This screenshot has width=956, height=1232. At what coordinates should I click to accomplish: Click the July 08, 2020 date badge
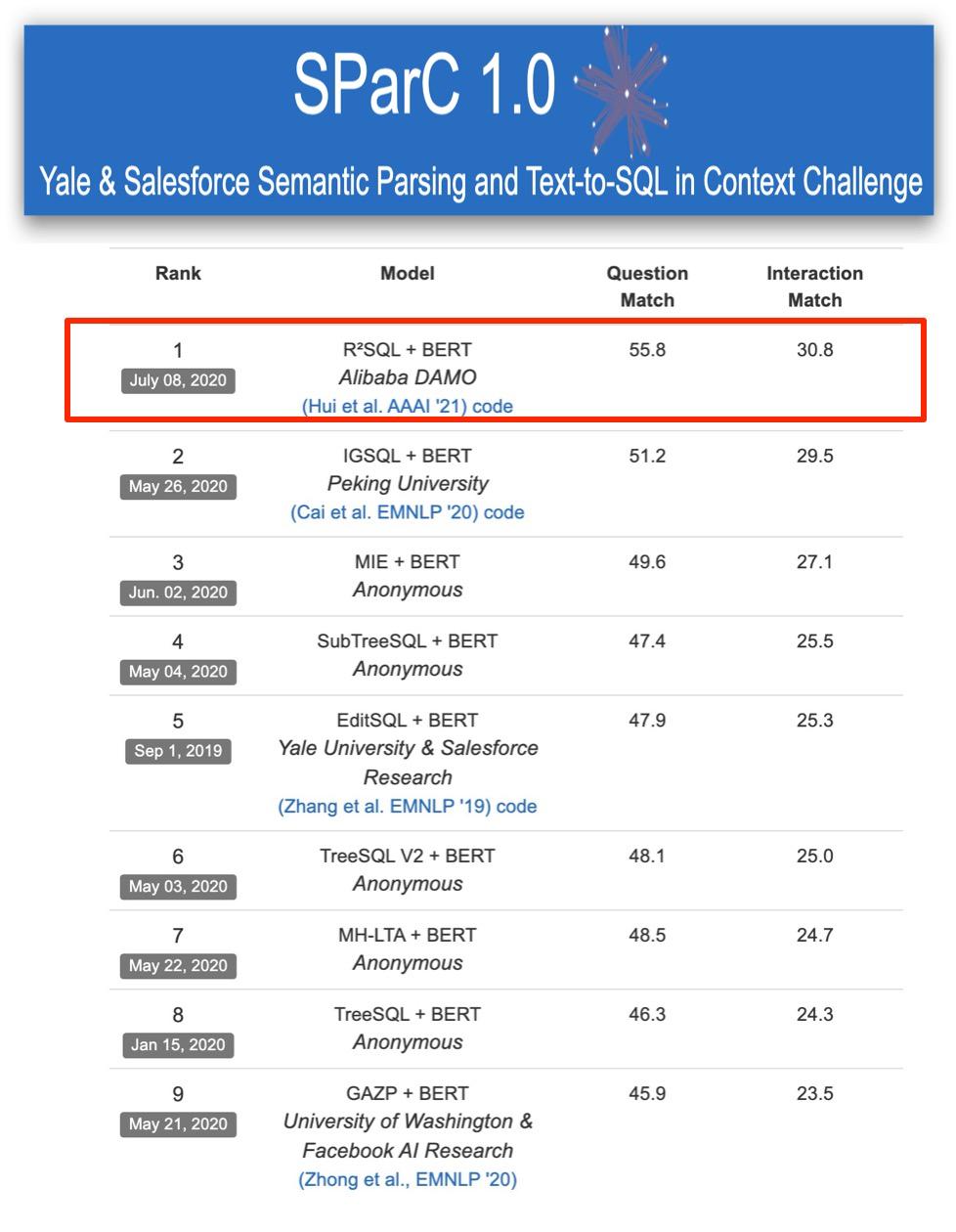click(178, 380)
